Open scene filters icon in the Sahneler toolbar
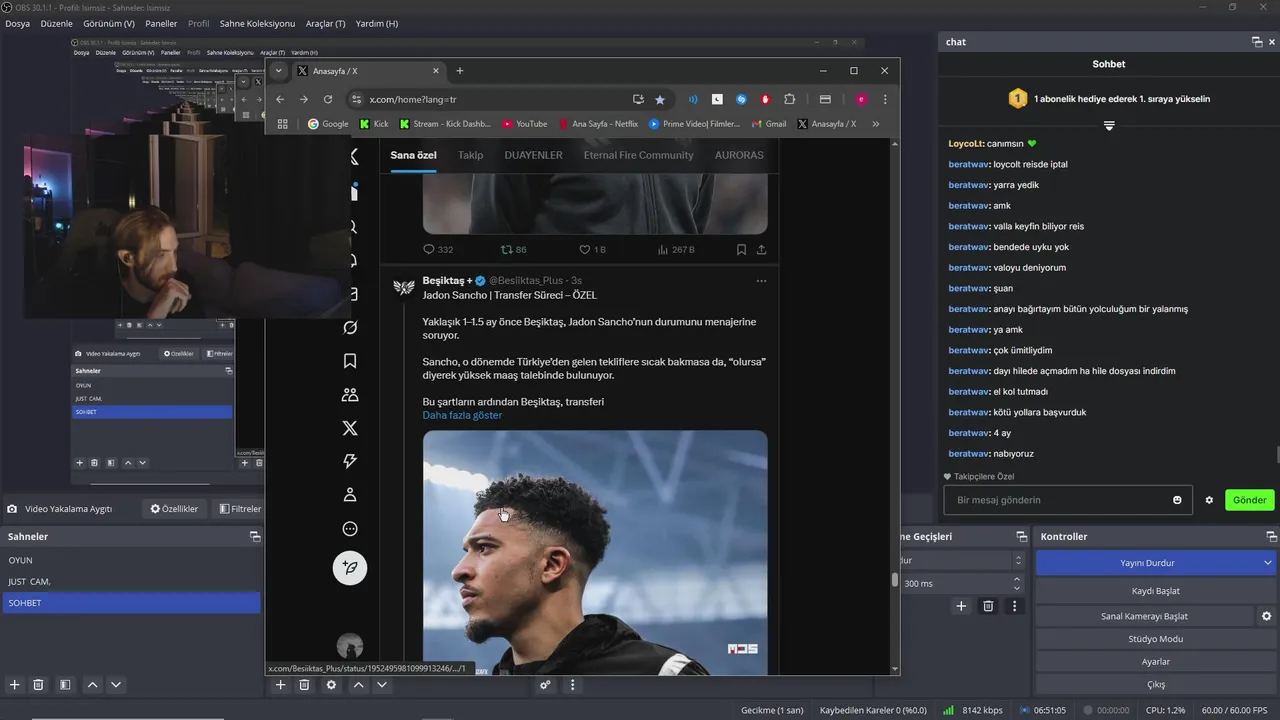 (x=65, y=685)
